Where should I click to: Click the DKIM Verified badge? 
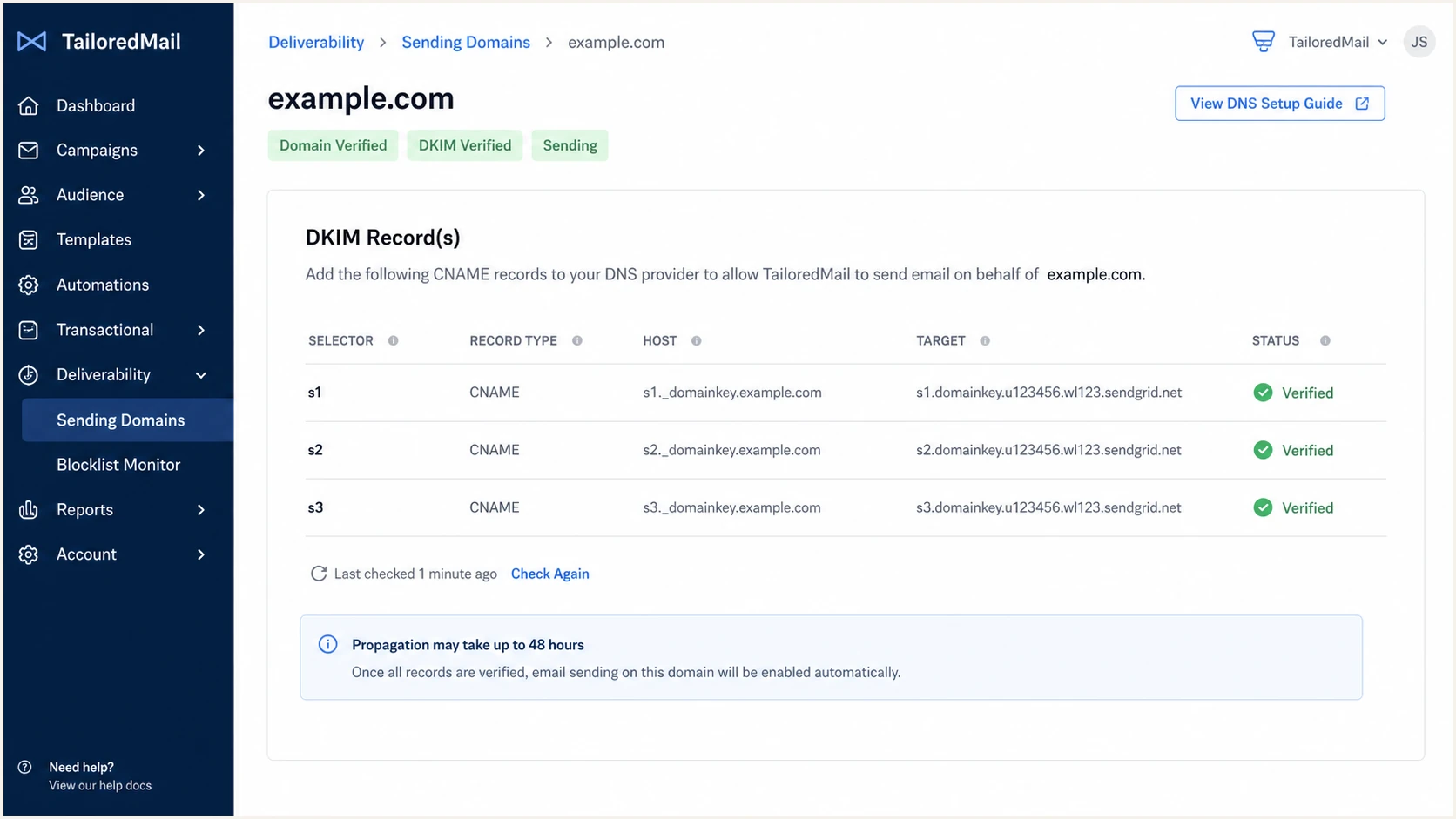click(465, 145)
